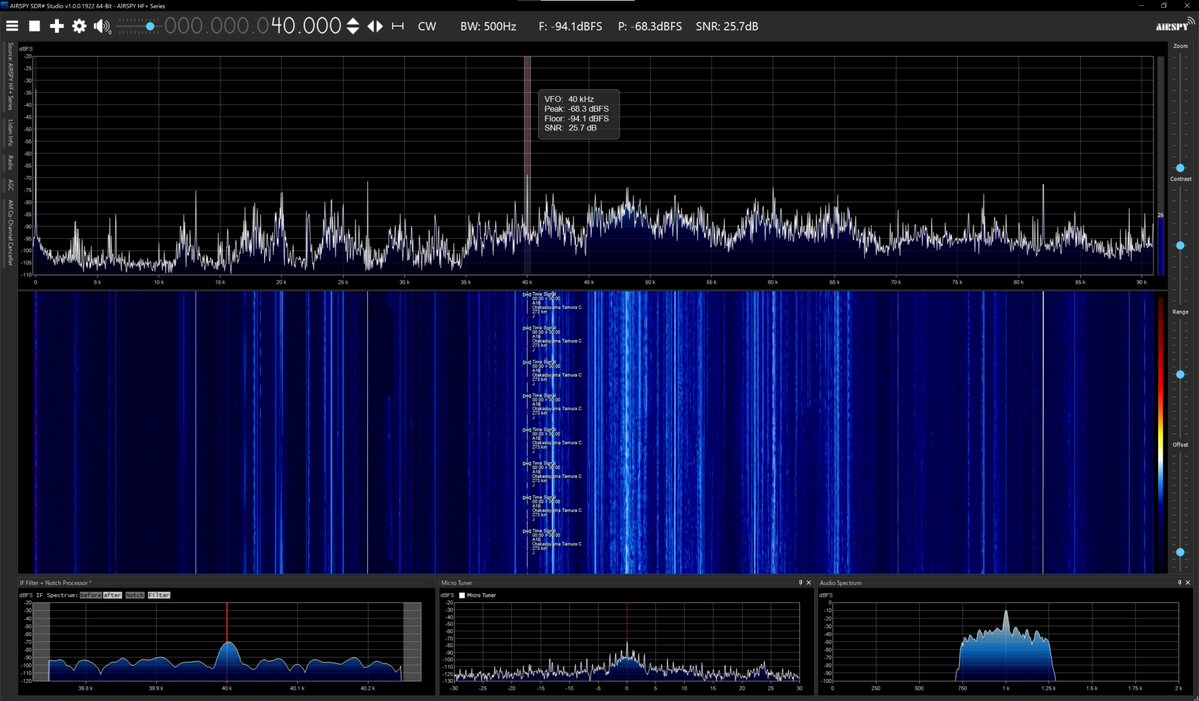1199x701 pixels.
Task: Click the VFO: 40 kHz line in the tooltip
Action: point(569,99)
